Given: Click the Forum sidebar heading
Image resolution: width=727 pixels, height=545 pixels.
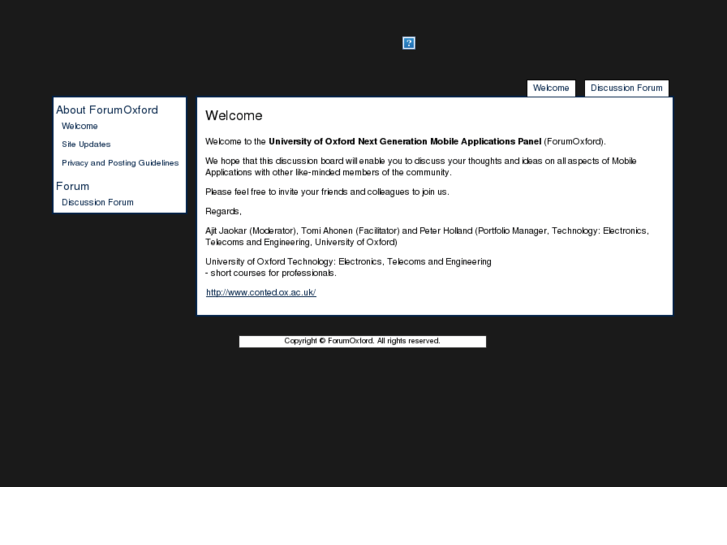Looking at the screenshot, I should (73, 186).
